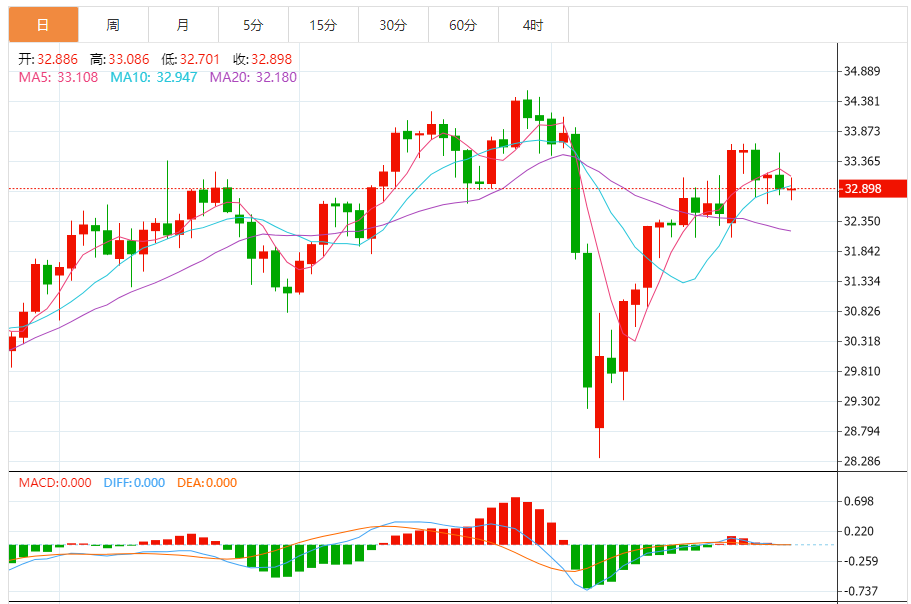Select the 4时 interval tab
The image size is (911, 604).
click(x=533, y=25)
